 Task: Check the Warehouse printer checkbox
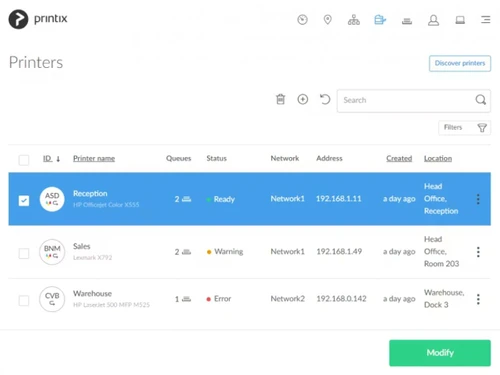pos(24,301)
